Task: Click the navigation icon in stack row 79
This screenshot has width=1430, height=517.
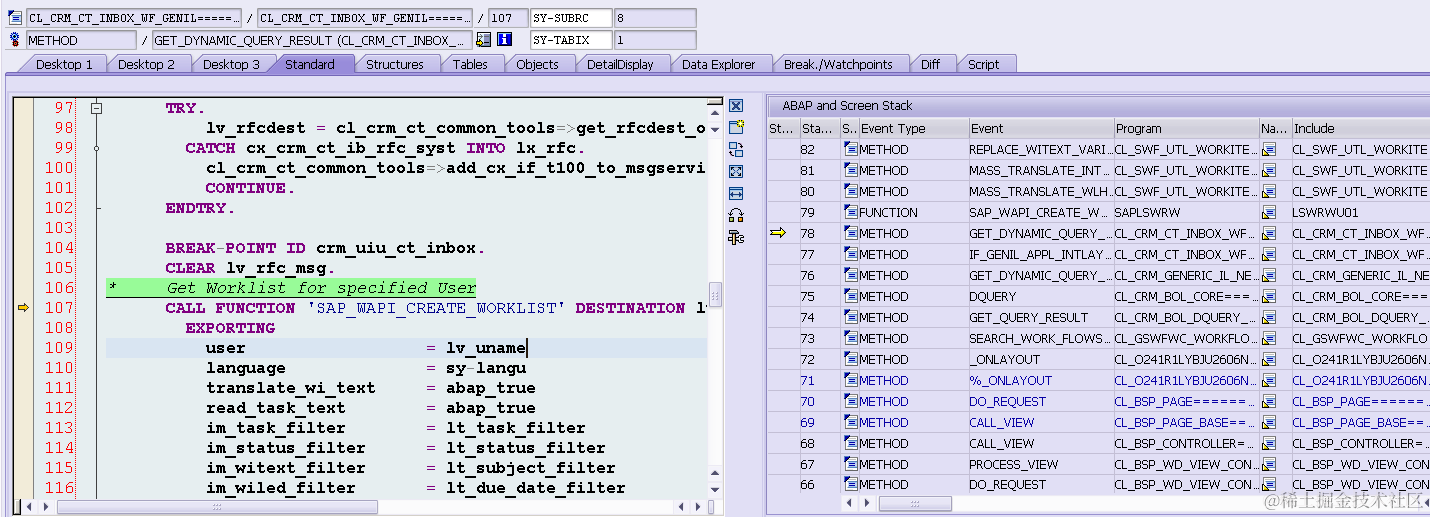Action: click(x=1269, y=212)
